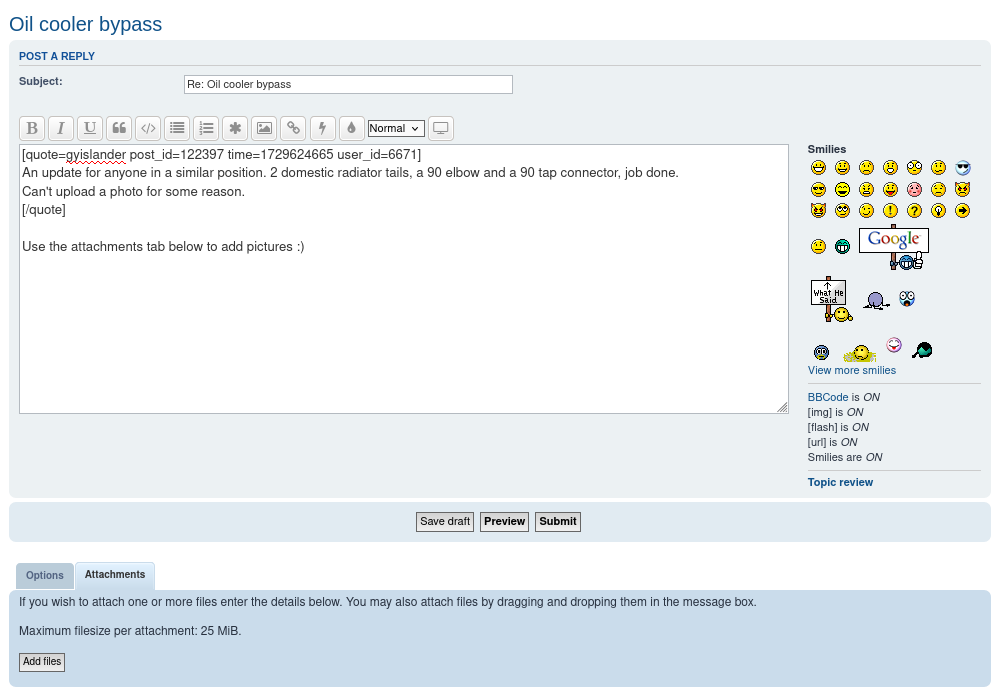The height and width of the screenshot is (698, 997).
Task: Open font colour picker droplet icon
Action: pos(351,128)
